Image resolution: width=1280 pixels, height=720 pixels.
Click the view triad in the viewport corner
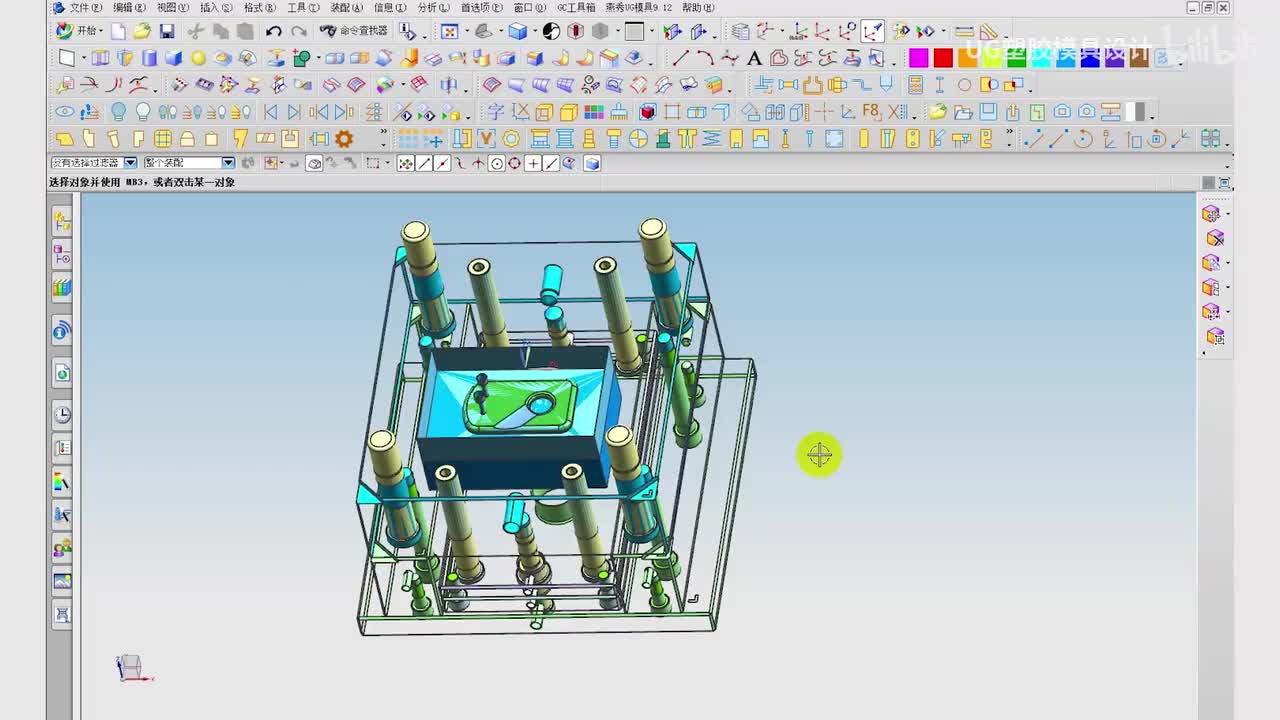coord(132,668)
